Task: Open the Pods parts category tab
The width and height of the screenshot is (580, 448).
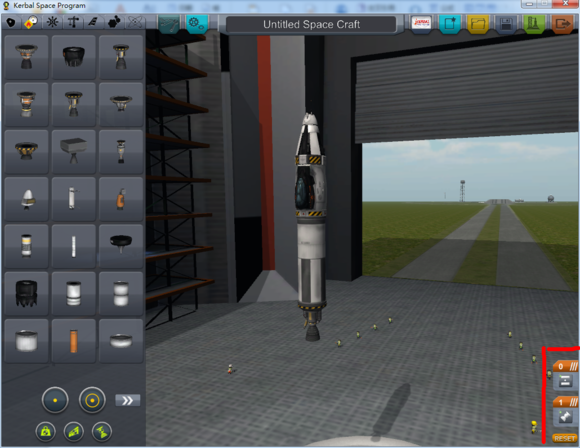Action: point(11,23)
